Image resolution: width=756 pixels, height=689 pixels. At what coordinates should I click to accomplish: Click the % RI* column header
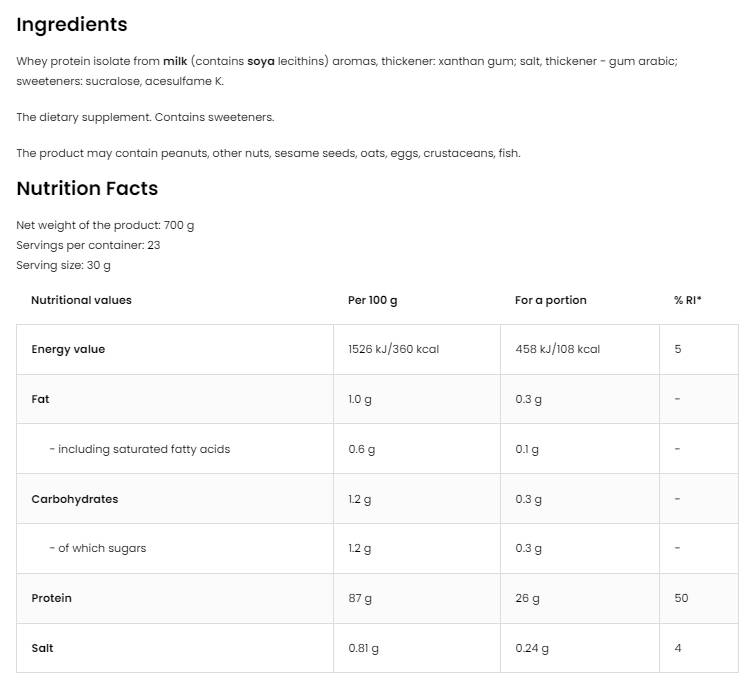[688, 300]
